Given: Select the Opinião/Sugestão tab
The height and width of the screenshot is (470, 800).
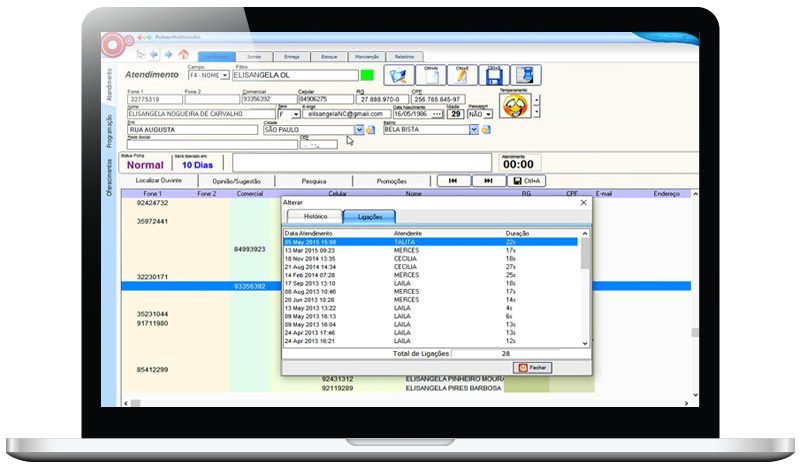Looking at the screenshot, I should [x=237, y=181].
